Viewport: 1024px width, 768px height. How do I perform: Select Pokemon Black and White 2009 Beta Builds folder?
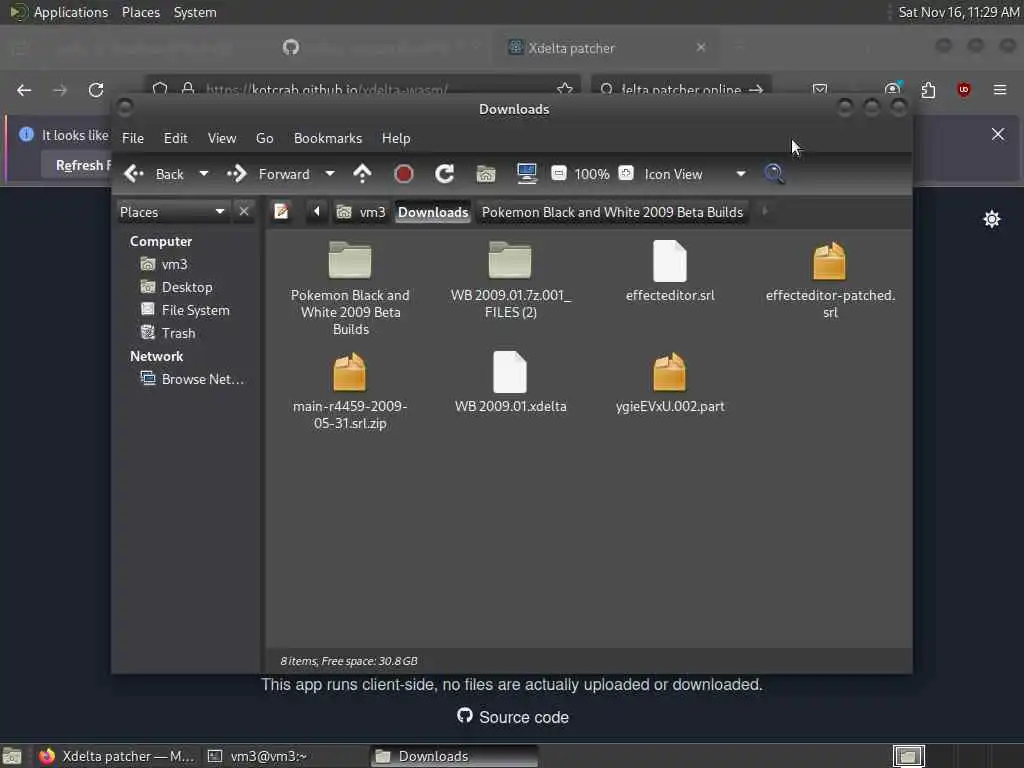[x=350, y=288]
